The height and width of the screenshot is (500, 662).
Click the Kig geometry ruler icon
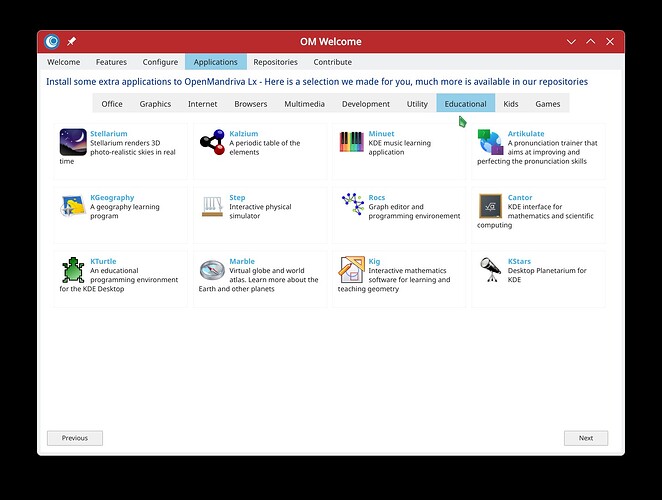click(351, 269)
